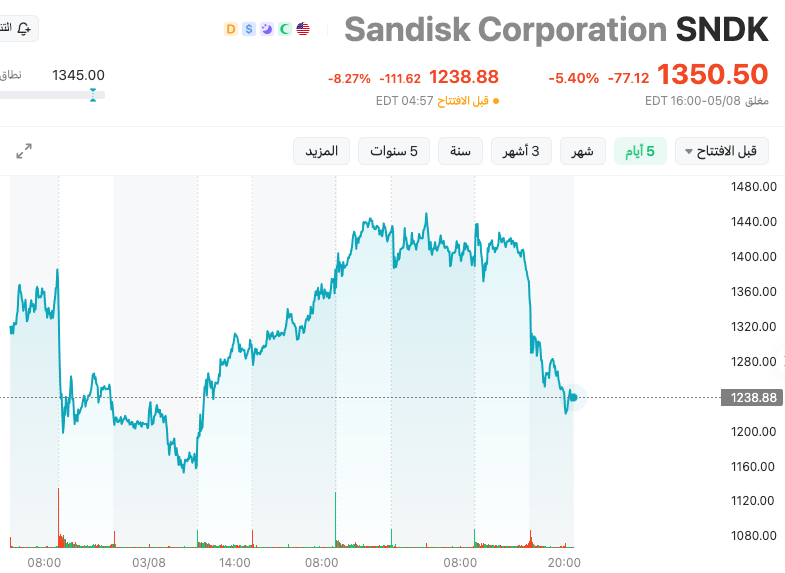Click the purple moon badge icon

pos(267,29)
